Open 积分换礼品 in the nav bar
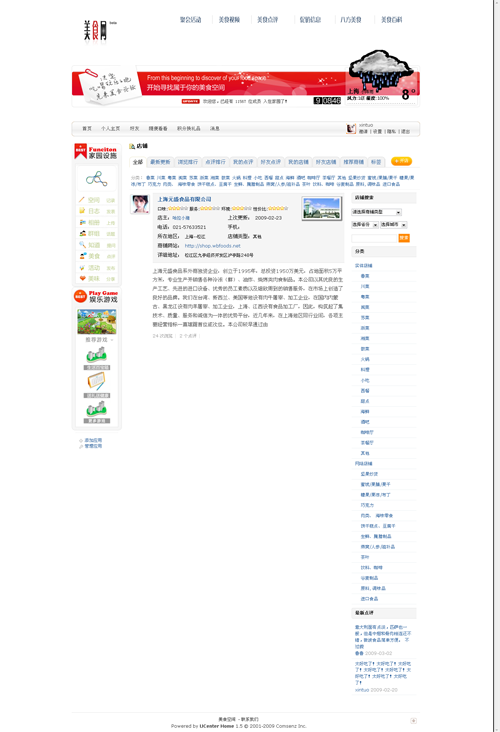Image resolution: width=500 pixels, height=732 pixels. pos(189,128)
